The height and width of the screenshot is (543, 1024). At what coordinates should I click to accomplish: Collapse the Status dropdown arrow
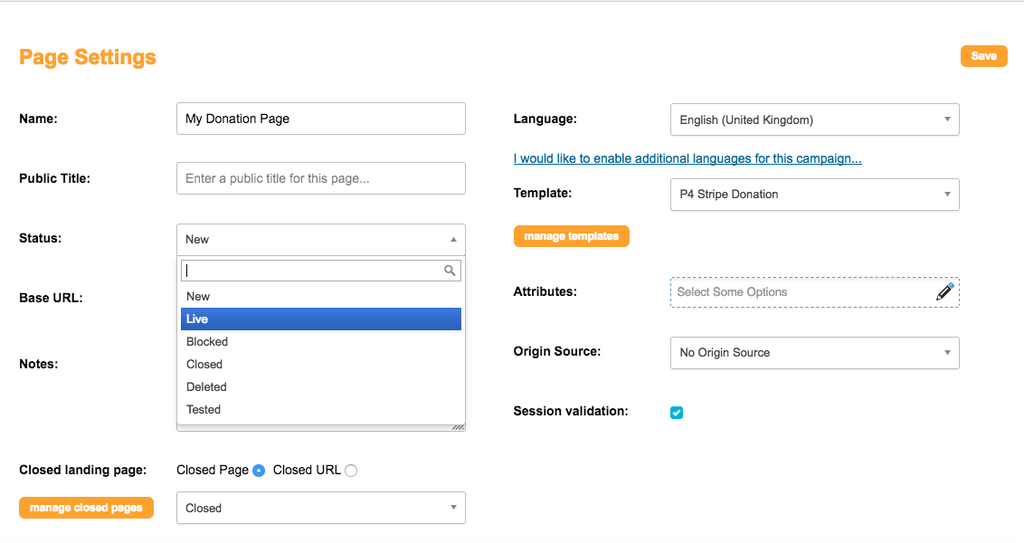(x=453, y=240)
